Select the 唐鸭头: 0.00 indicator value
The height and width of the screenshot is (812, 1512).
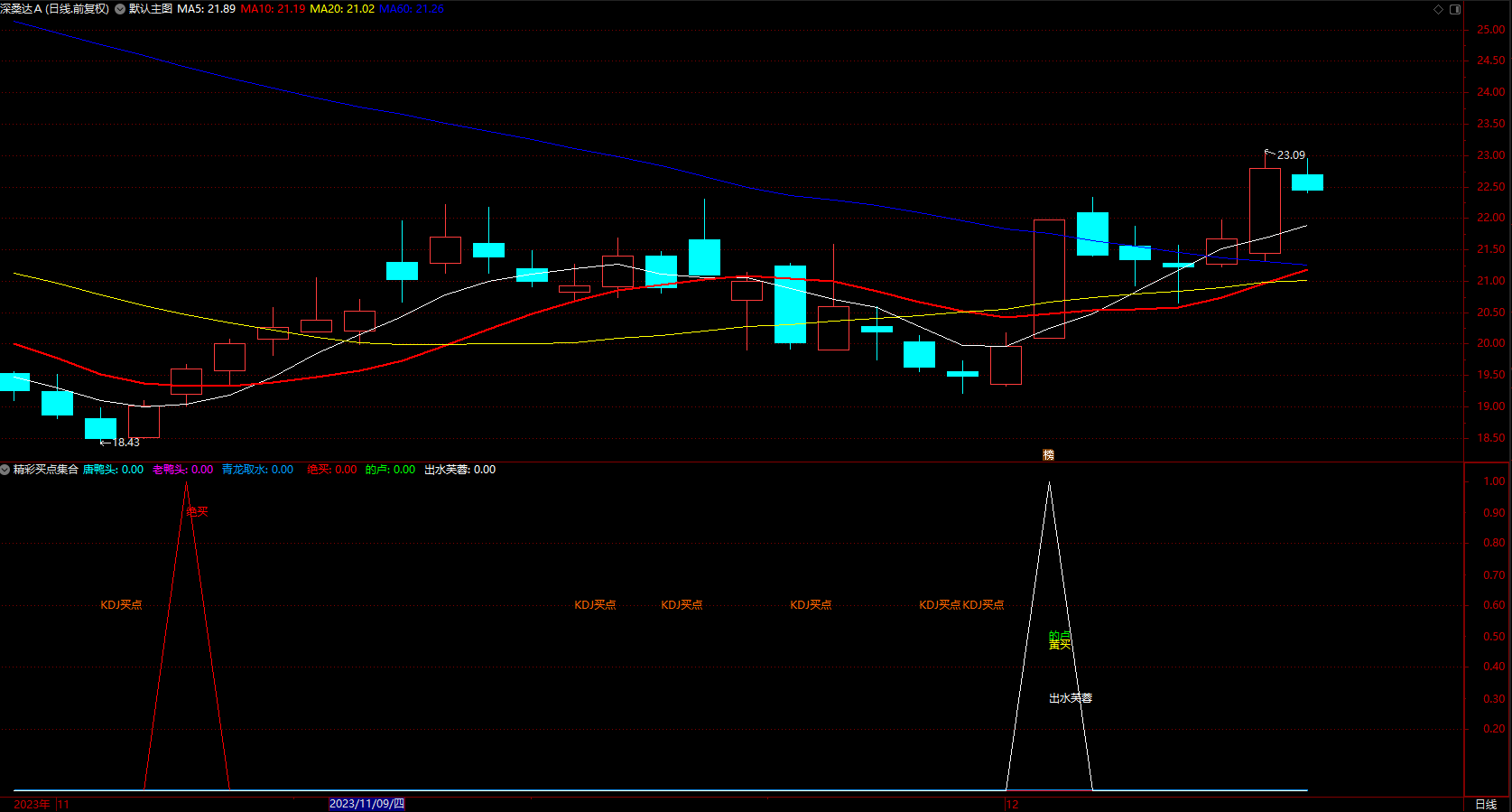click(113, 470)
